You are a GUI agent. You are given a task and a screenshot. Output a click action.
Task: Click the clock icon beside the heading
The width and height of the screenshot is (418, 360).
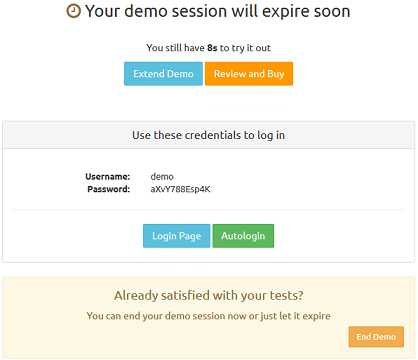click(x=73, y=11)
